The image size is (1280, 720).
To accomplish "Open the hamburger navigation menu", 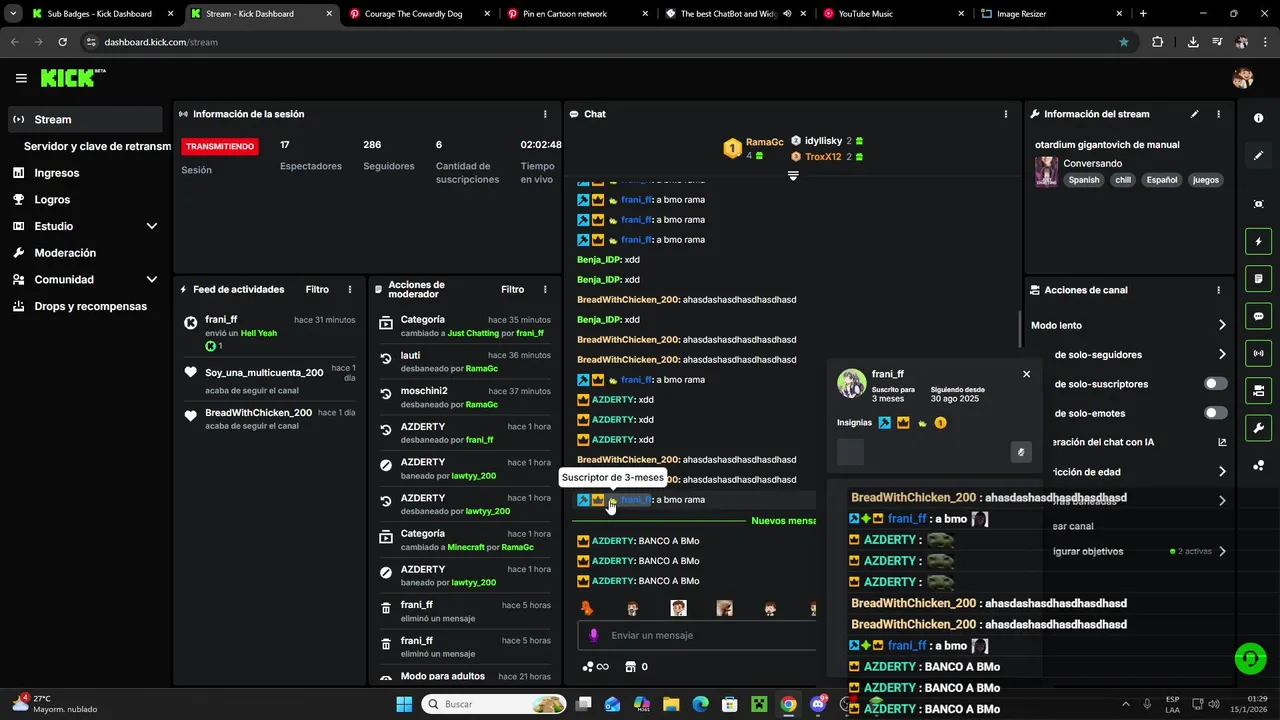I will coord(21,78).
